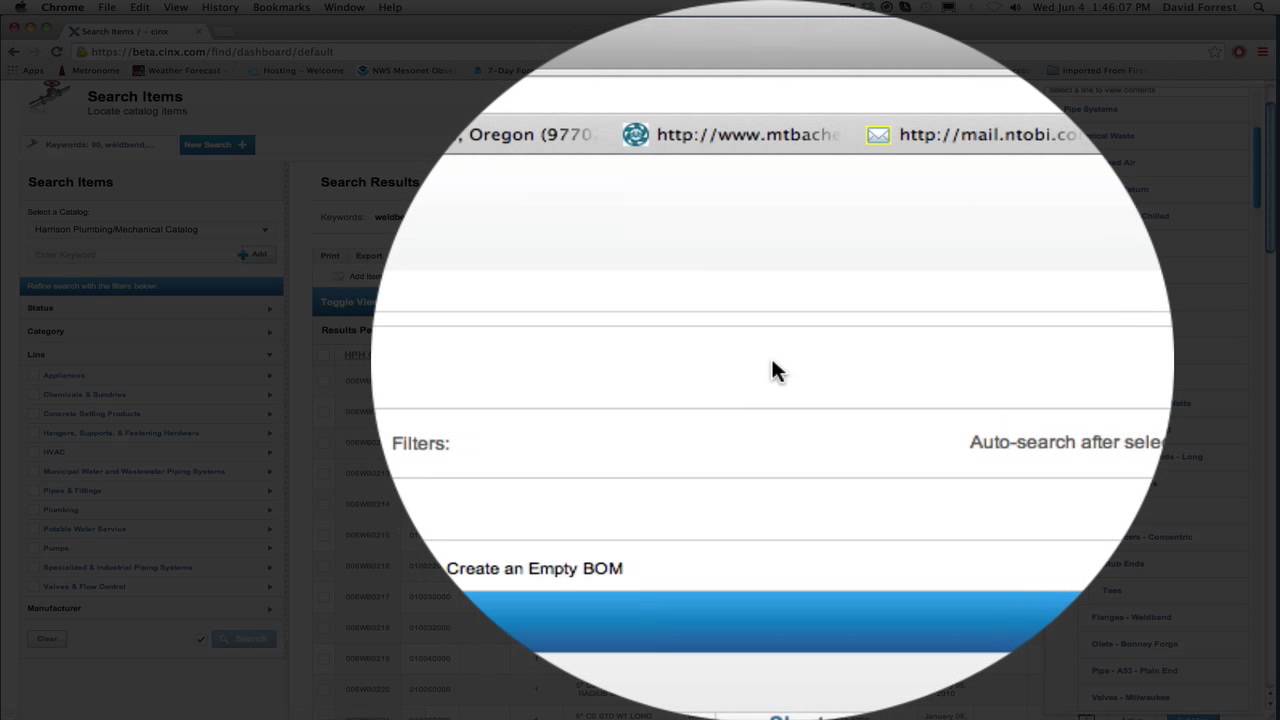Click the red extension icon in Chrome's toolbar
1280x720 pixels.
1239,52
